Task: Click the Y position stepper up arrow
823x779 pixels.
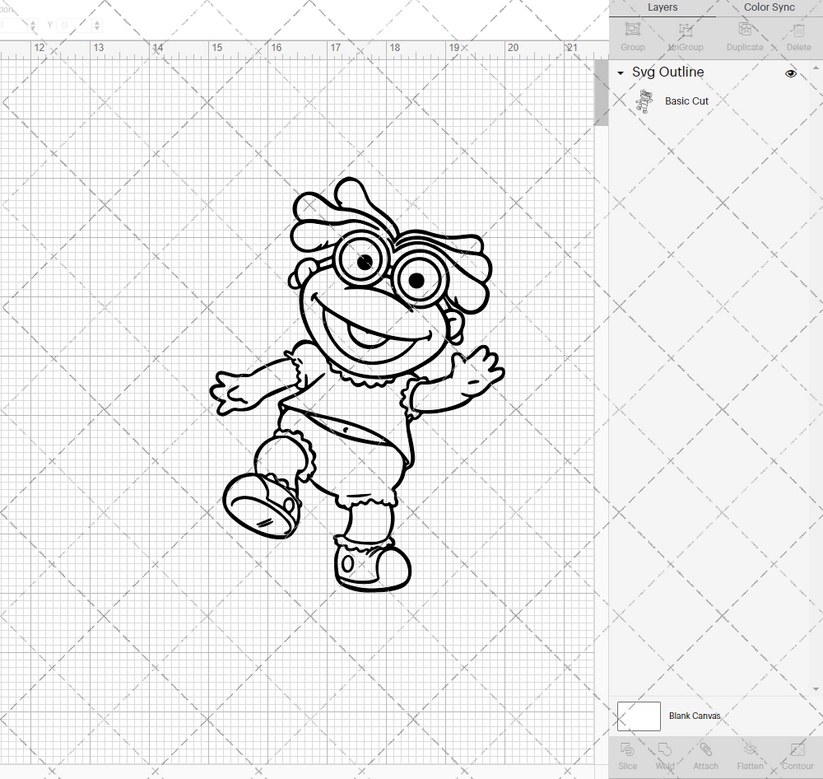Action: (97, 22)
